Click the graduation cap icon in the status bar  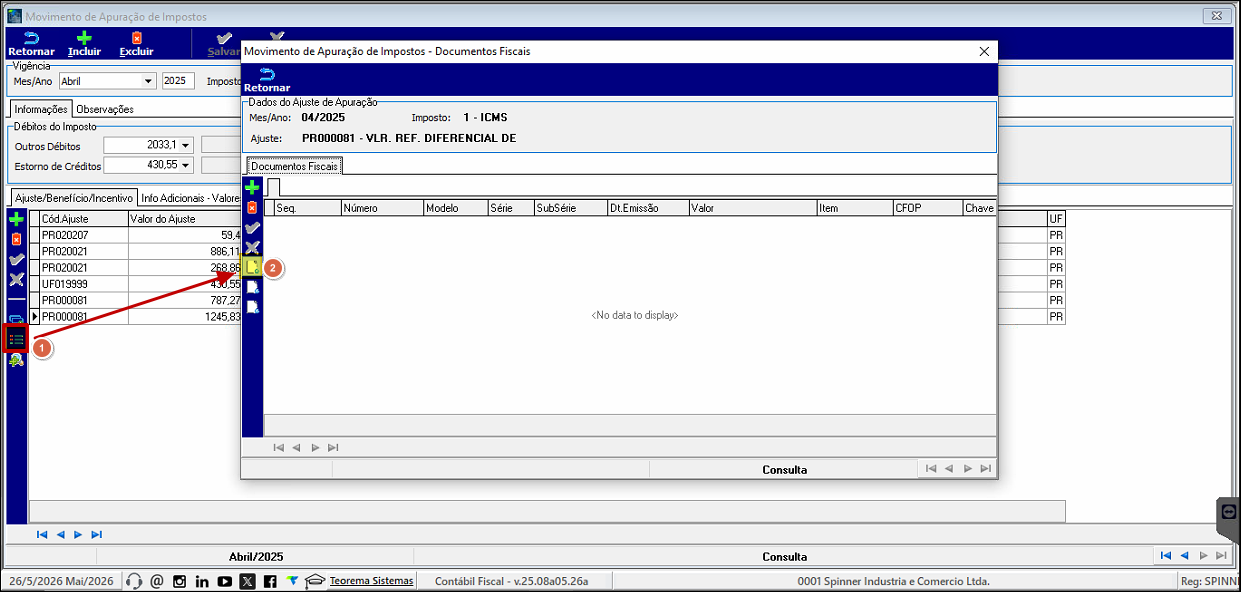315,581
